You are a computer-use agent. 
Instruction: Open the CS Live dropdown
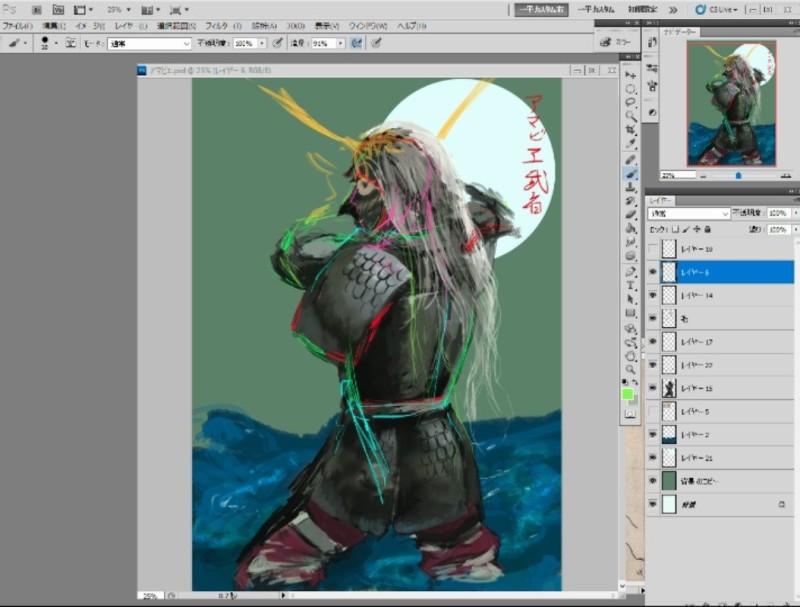pyautogui.click(x=716, y=10)
